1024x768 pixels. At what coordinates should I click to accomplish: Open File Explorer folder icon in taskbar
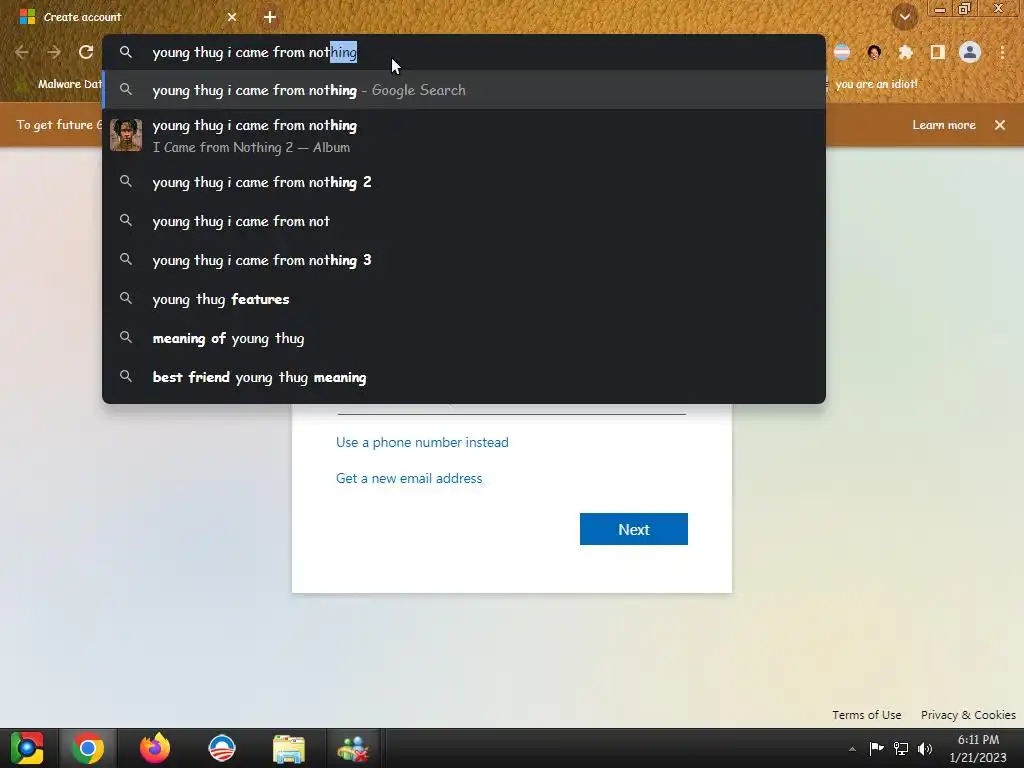[x=289, y=748]
